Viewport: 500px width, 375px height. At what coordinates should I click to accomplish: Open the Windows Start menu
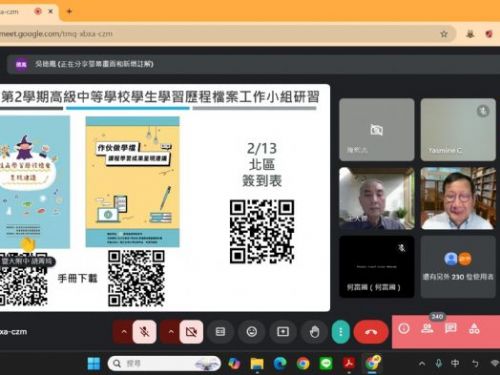pyautogui.click(x=94, y=363)
